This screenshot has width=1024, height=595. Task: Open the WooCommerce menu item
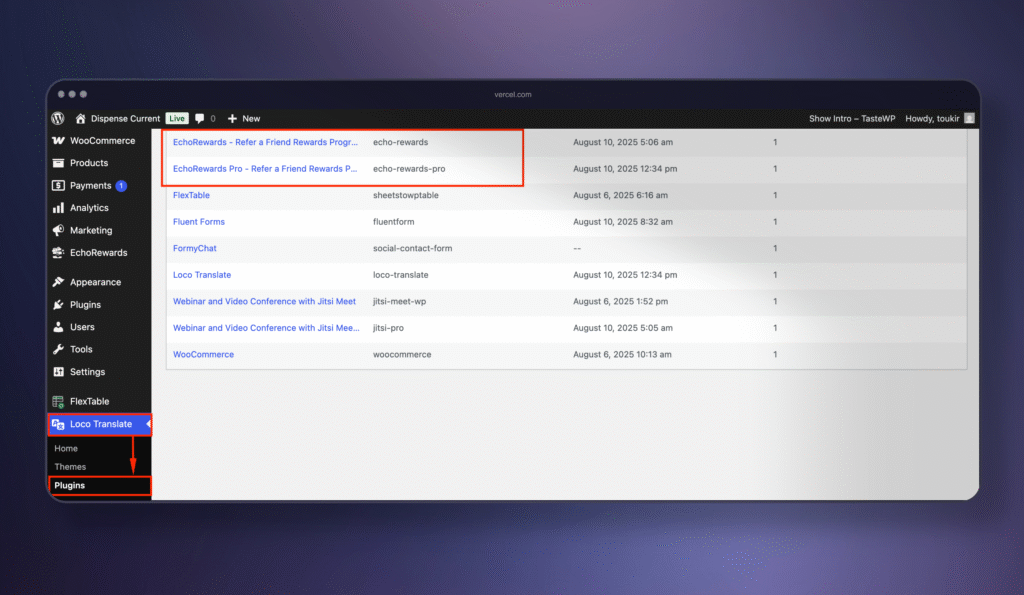pos(102,140)
